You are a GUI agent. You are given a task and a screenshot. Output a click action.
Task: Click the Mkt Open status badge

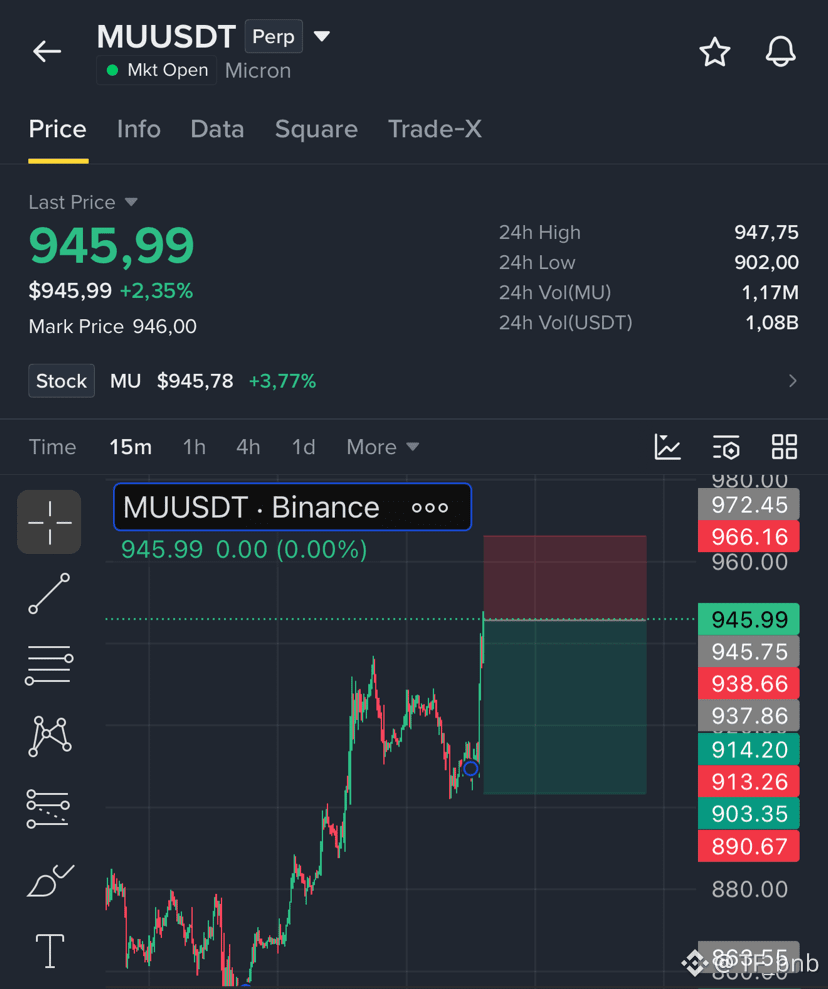(157, 70)
